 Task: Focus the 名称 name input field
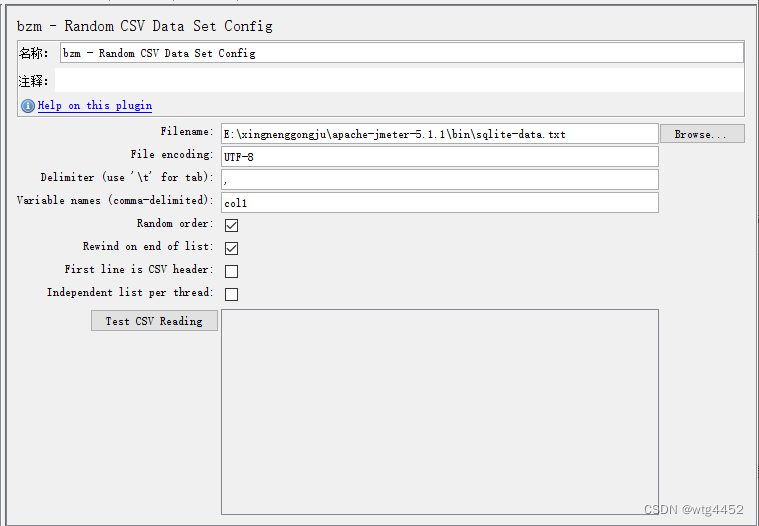click(402, 53)
